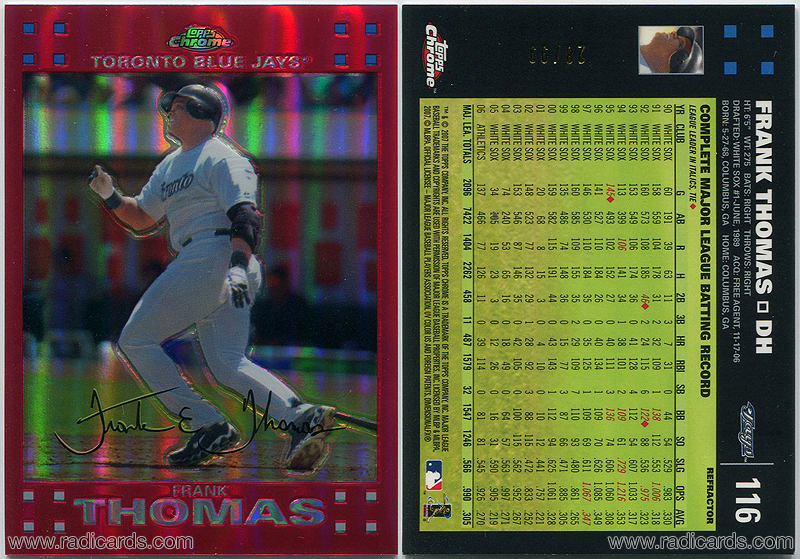Click the 'LEAGUE LEADER IN ITALICS, TIE' note
The image size is (800, 559).
click(x=693, y=159)
